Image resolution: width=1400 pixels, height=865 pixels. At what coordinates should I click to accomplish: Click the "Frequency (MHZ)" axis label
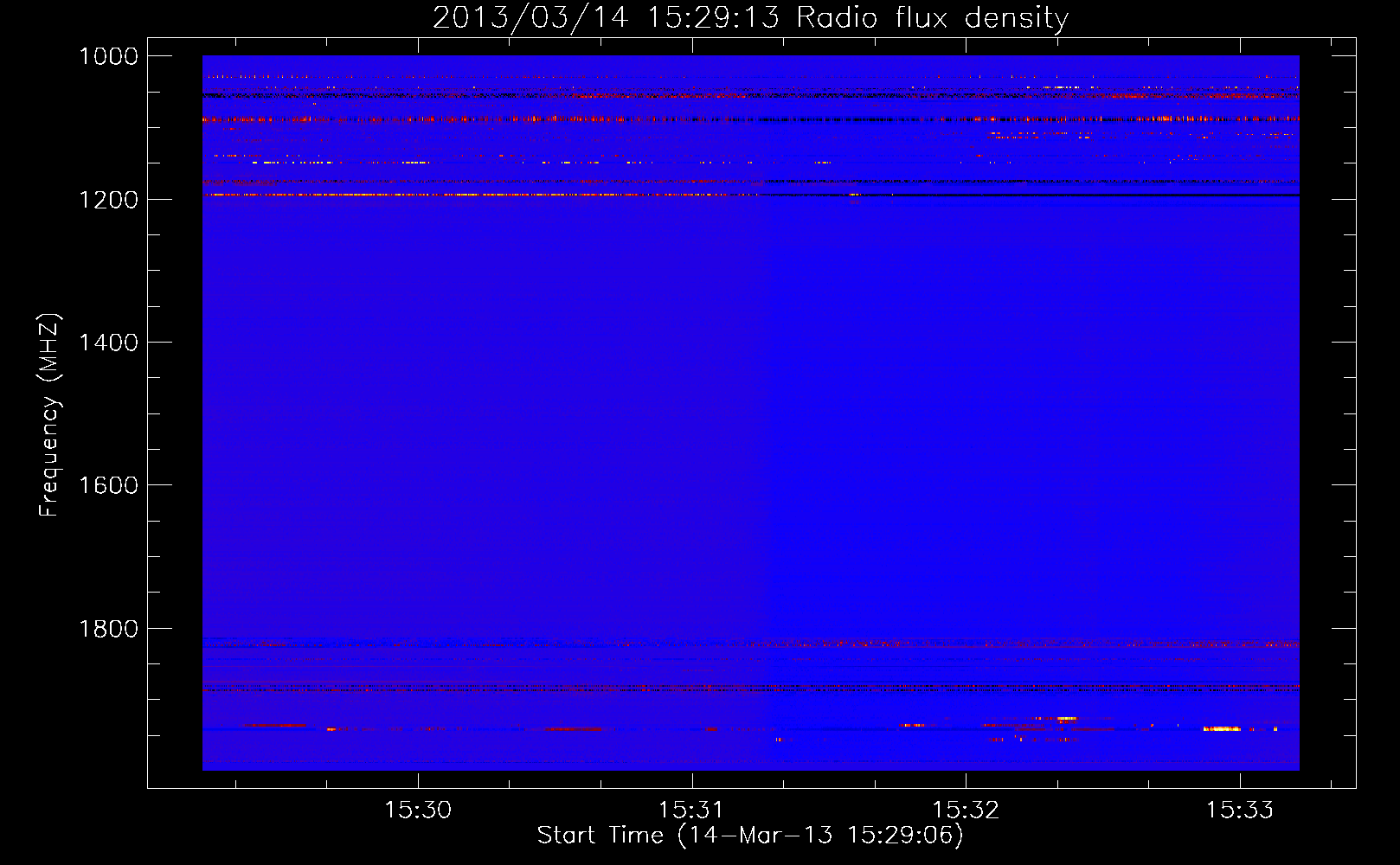pos(49,415)
